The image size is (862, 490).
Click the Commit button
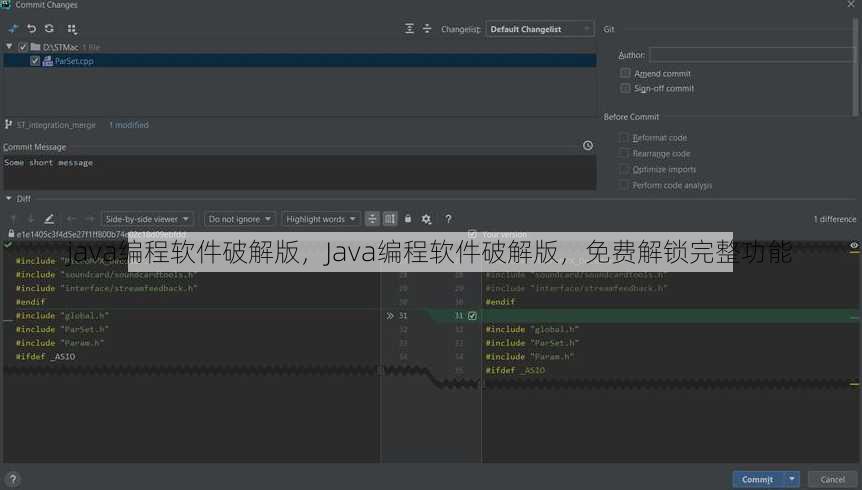[758, 480]
